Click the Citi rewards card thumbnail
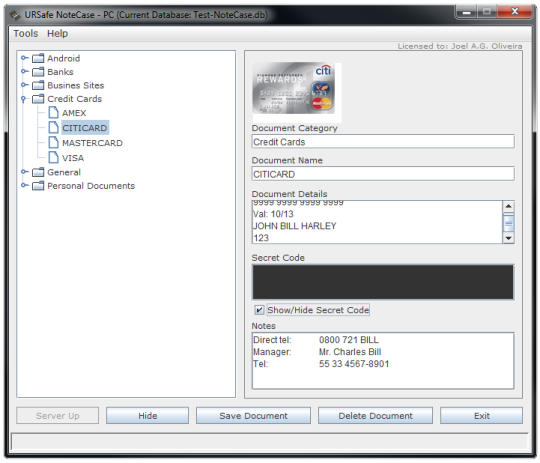Image resolution: width=540 pixels, height=463 pixels. tap(294, 88)
